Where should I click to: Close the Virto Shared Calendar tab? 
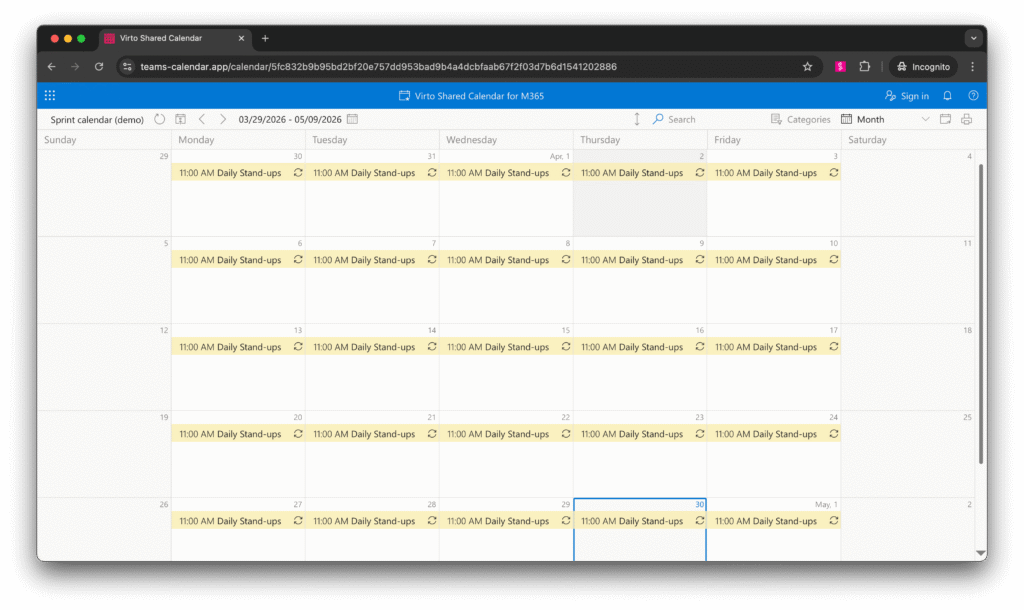[241, 39]
